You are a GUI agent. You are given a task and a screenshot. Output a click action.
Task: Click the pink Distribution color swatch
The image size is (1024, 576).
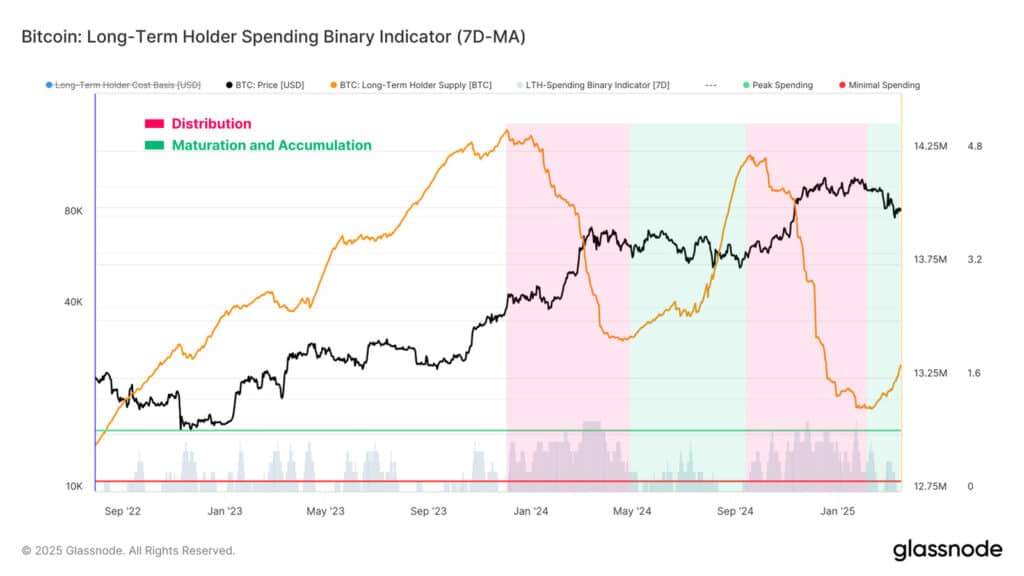[x=154, y=123]
